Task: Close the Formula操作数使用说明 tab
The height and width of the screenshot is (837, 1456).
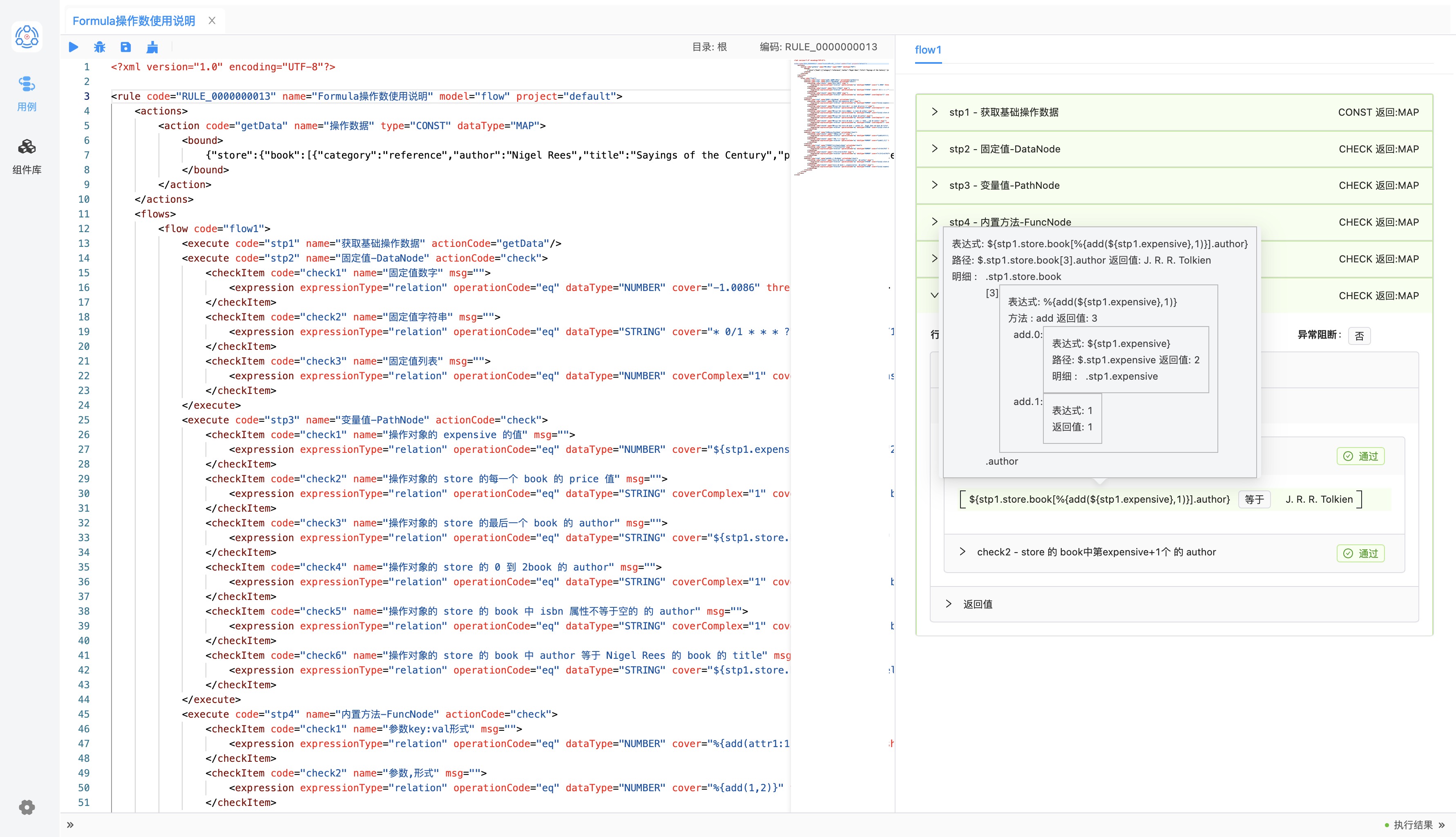Action: click(212, 21)
